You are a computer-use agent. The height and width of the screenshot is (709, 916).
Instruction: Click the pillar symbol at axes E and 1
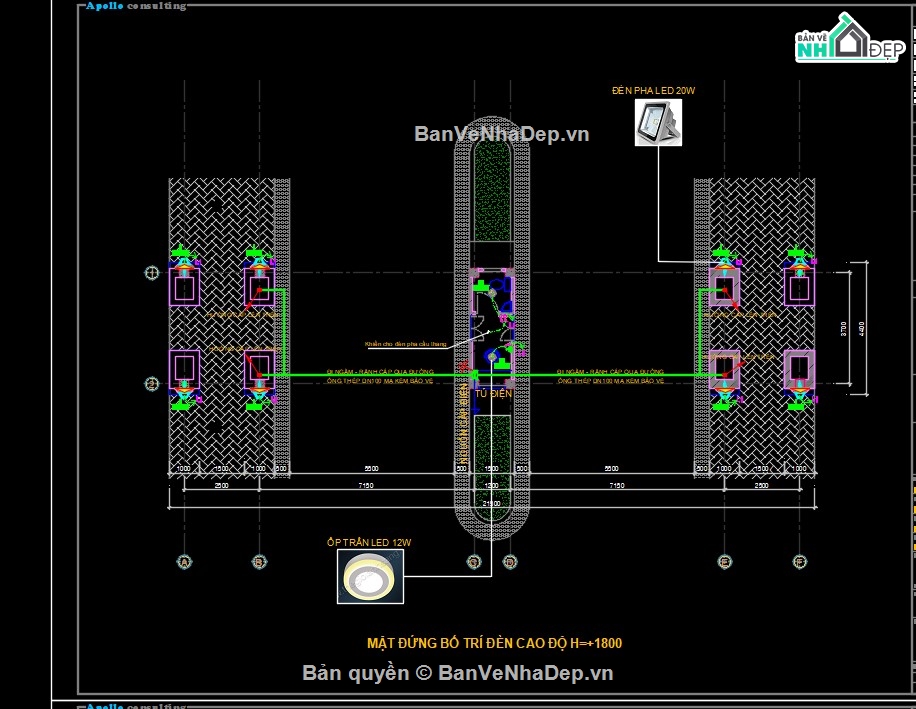(x=724, y=287)
